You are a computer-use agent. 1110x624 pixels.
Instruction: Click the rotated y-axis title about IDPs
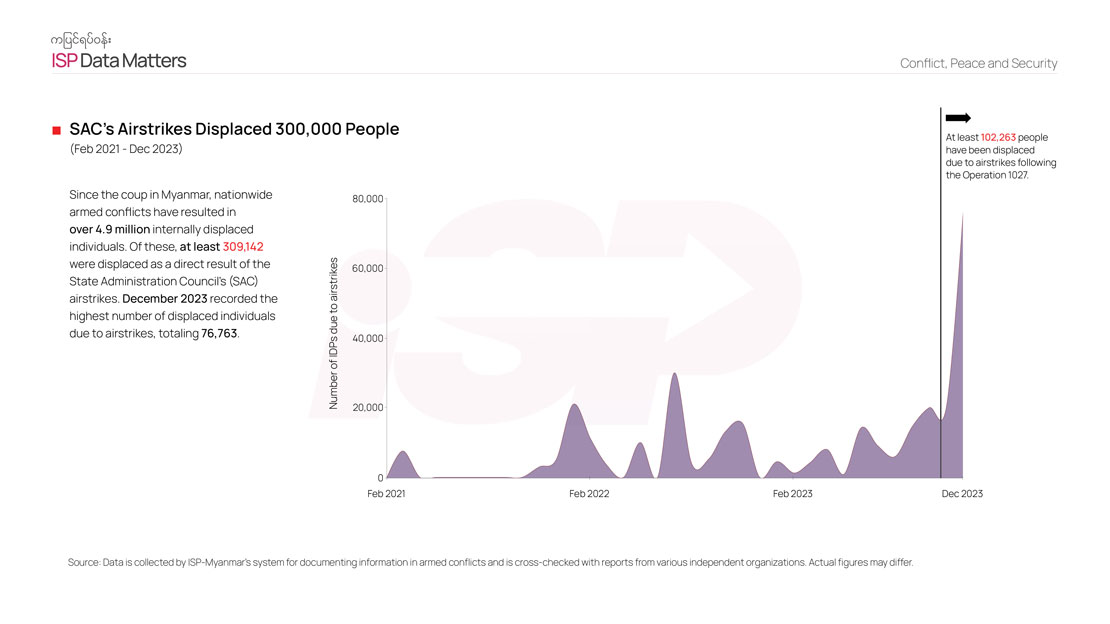335,333
